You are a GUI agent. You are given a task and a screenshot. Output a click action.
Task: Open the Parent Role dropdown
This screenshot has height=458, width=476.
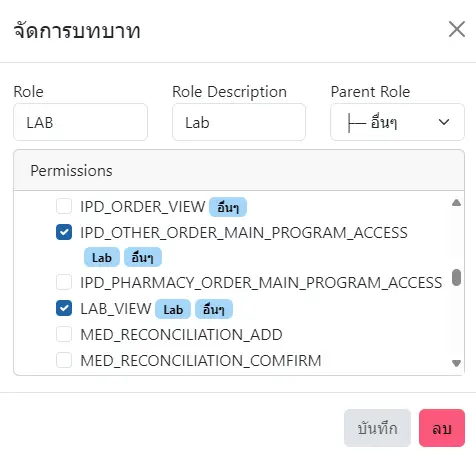[397, 122]
